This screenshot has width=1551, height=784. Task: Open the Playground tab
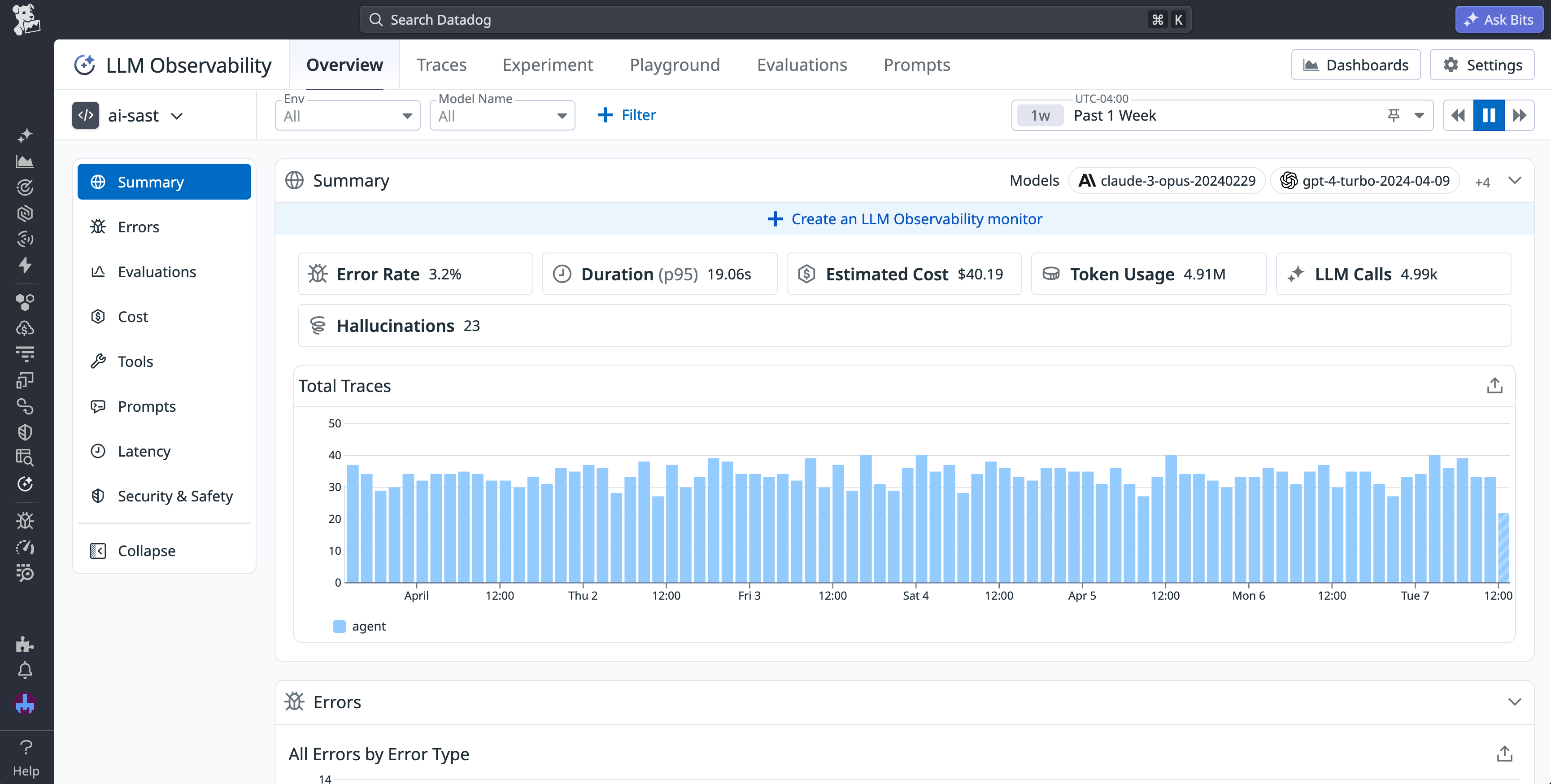tap(675, 65)
